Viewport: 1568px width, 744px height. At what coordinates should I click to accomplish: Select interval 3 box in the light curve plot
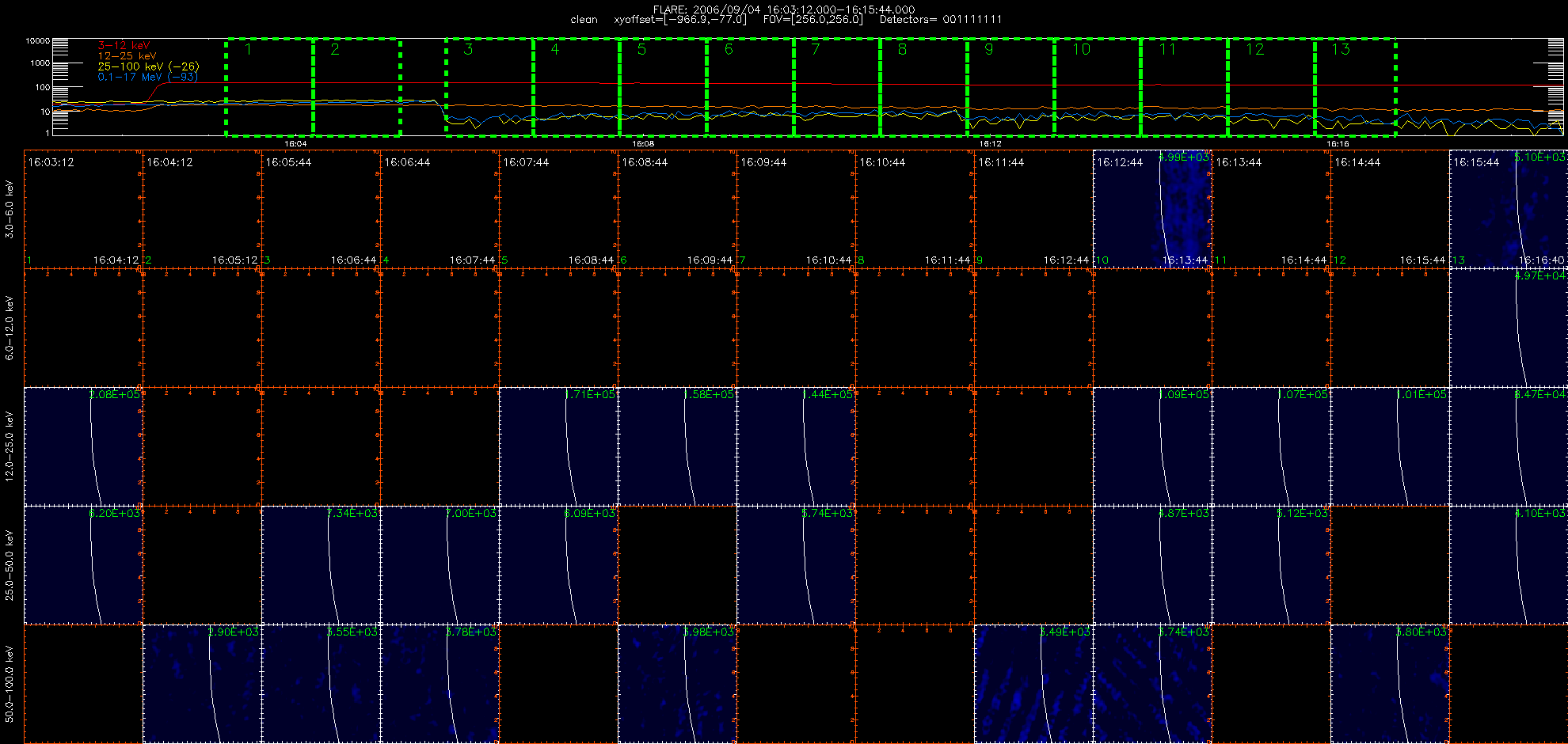click(489, 86)
